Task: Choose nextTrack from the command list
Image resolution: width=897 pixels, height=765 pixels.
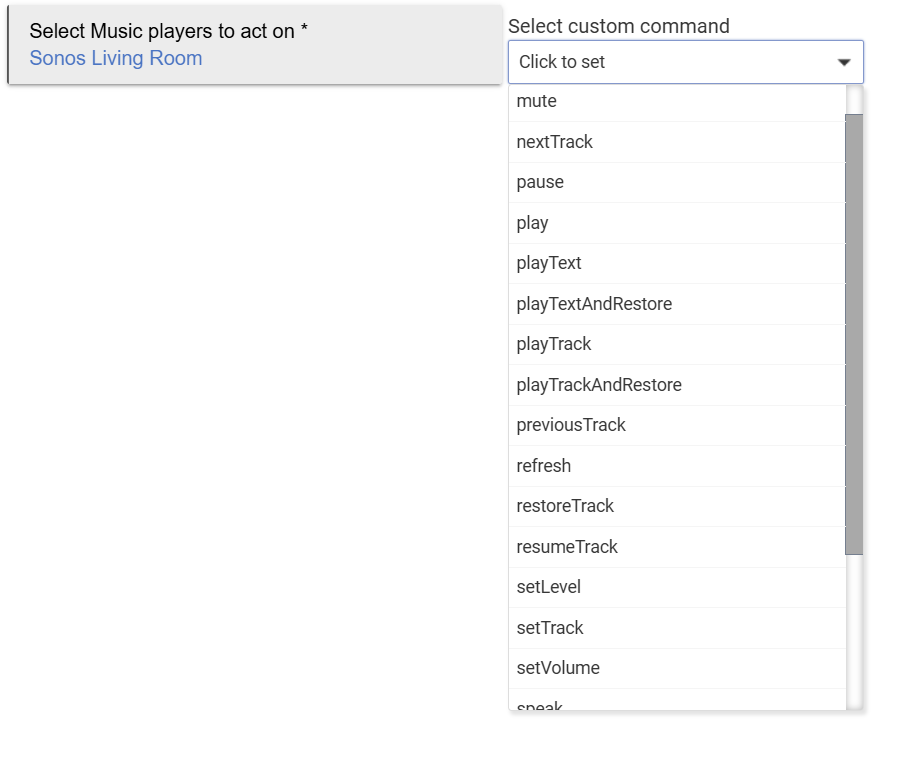Action: coord(555,142)
